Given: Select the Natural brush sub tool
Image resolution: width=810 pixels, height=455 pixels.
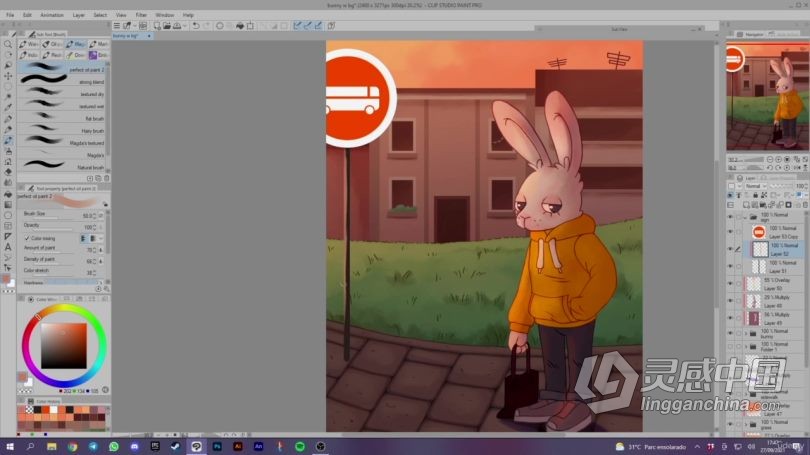Looking at the screenshot, I should tap(63, 167).
